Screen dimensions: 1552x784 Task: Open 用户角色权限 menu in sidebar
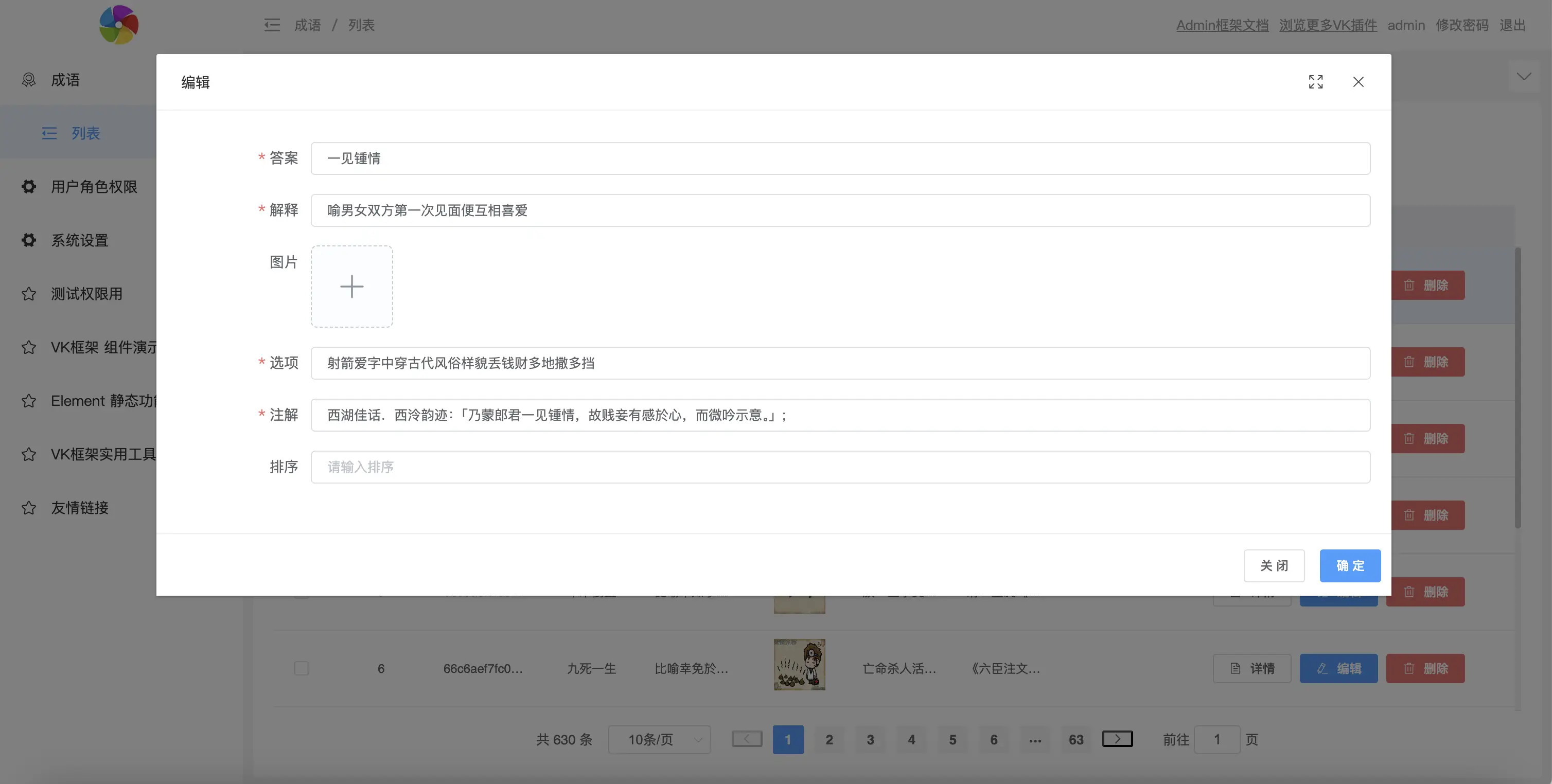pyautogui.click(x=93, y=187)
